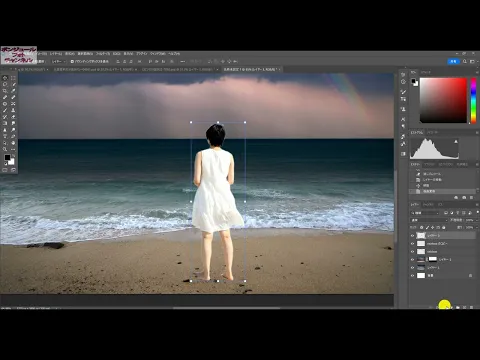Click the workspace switcher icon
The image size is (480, 360).
tap(472, 61)
